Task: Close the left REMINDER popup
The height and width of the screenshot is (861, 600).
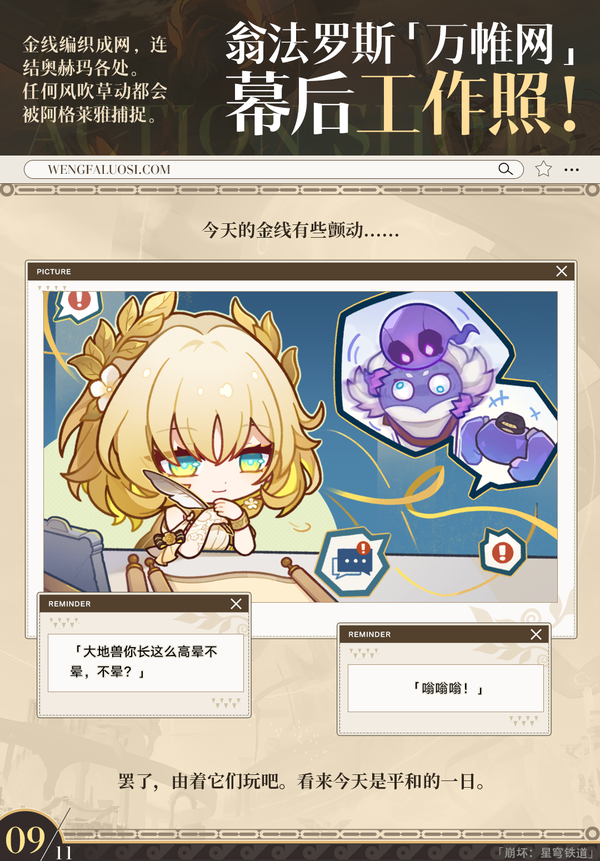Action: pyautogui.click(x=236, y=603)
